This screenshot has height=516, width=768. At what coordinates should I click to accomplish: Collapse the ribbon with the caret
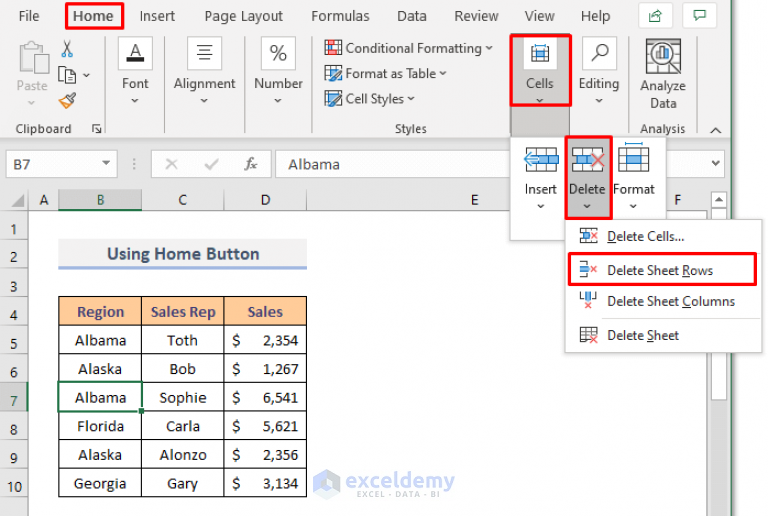pos(716,130)
